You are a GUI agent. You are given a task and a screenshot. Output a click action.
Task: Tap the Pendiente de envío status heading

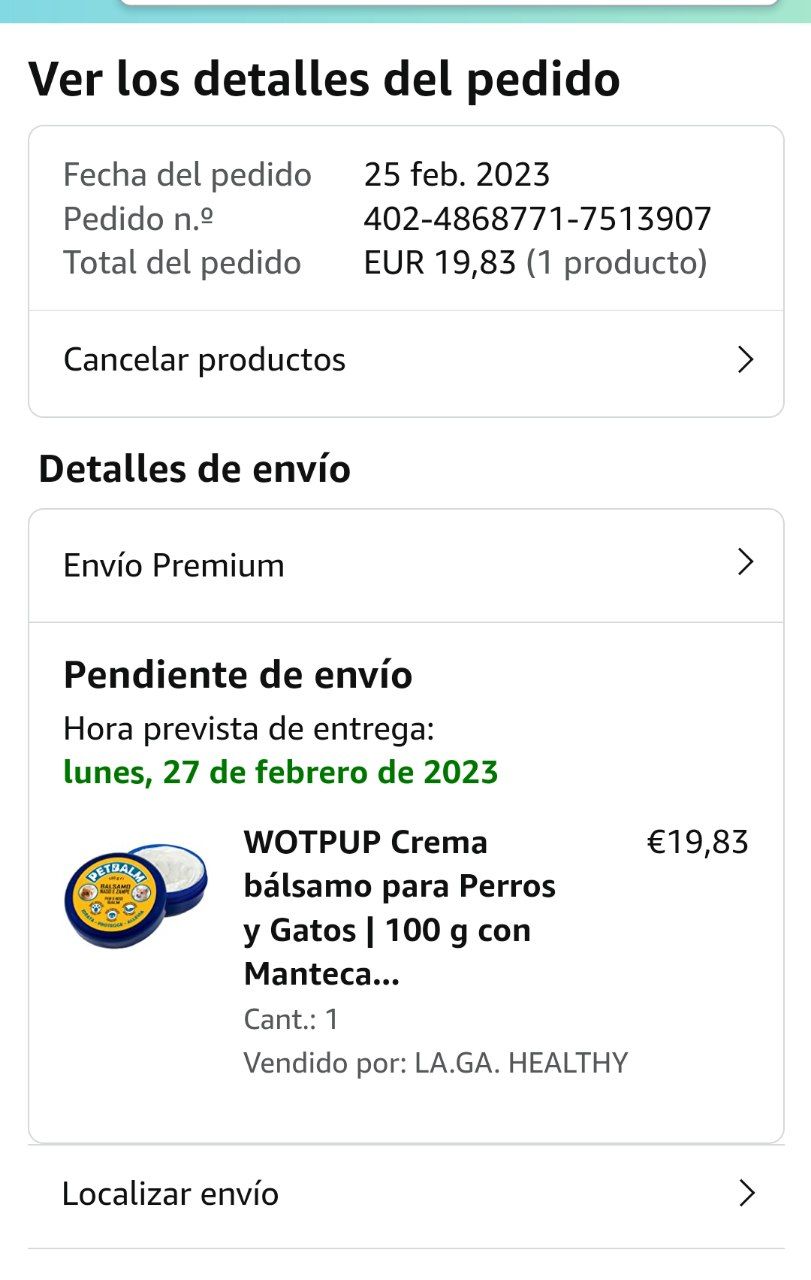pos(237,676)
